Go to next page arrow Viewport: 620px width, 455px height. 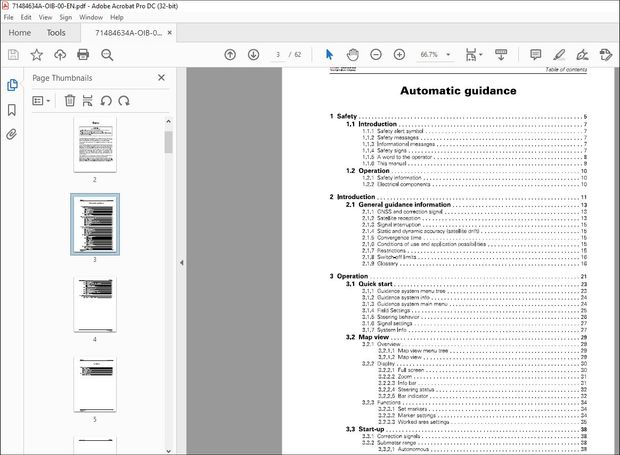(x=253, y=55)
